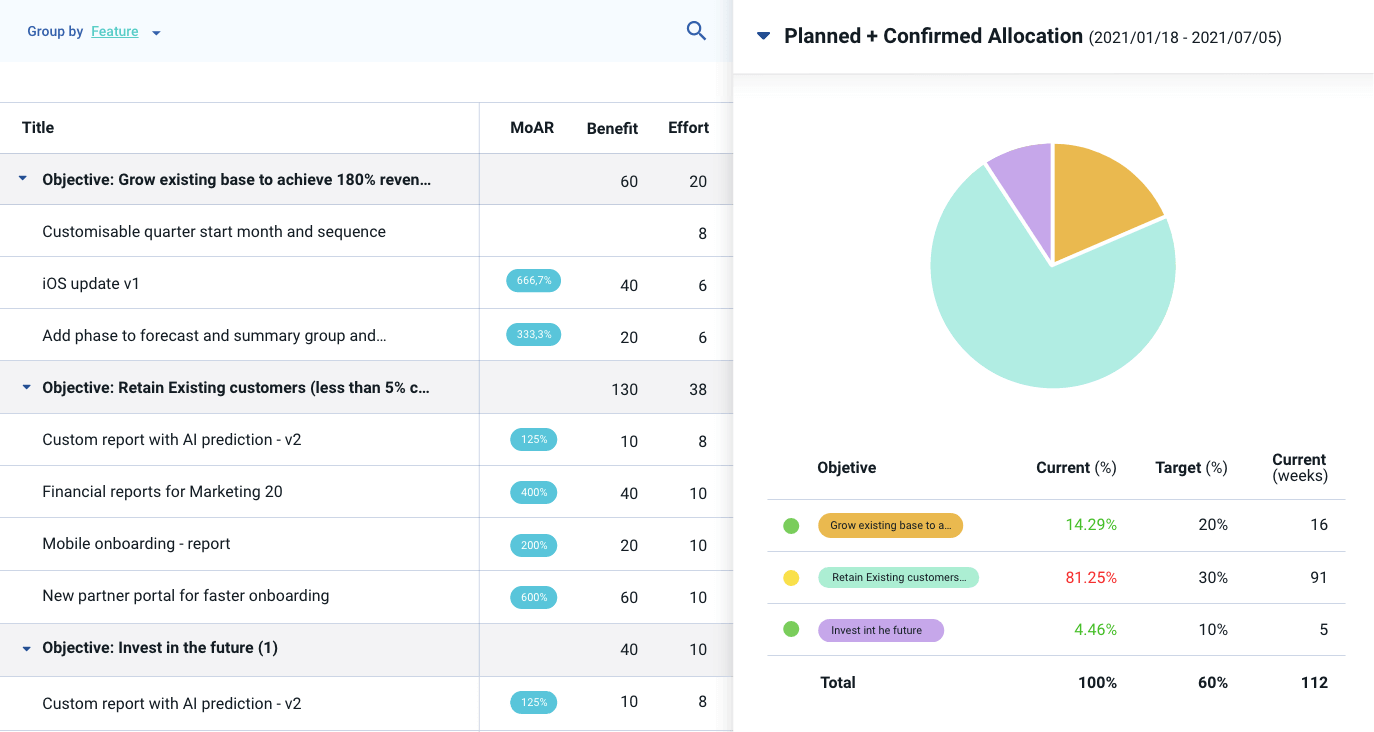Click the 130 benefit for Retain Existing customers objective
The height and width of the screenshot is (732, 1374).
click(x=625, y=389)
